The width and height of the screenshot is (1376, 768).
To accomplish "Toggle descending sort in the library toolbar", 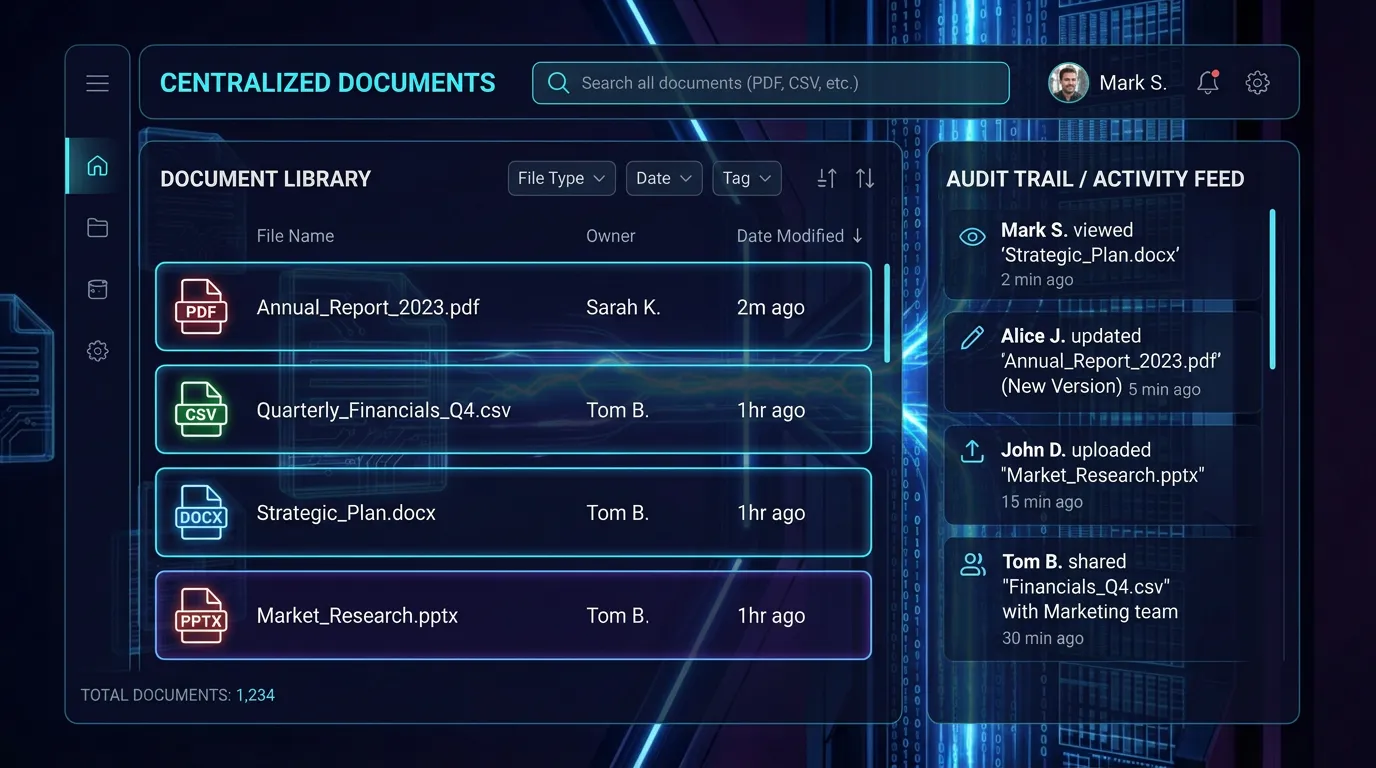I will [864, 177].
